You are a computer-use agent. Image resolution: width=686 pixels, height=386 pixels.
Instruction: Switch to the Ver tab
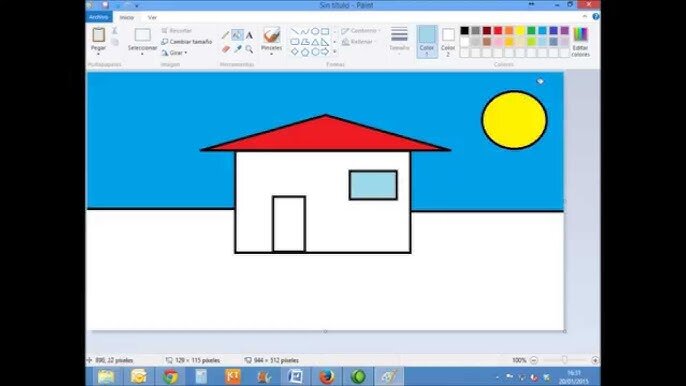click(152, 18)
